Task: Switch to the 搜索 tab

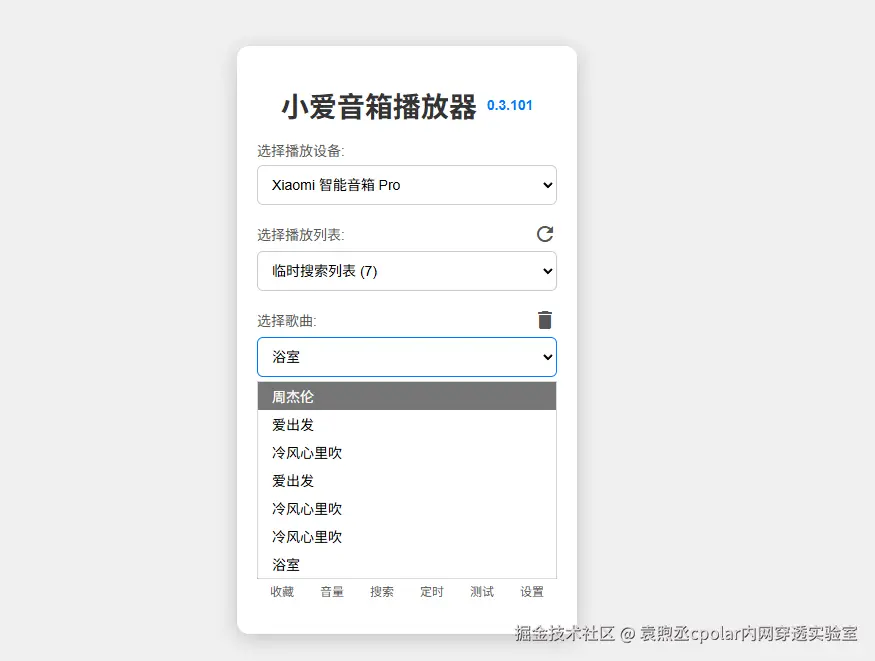Action: pyautogui.click(x=382, y=592)
